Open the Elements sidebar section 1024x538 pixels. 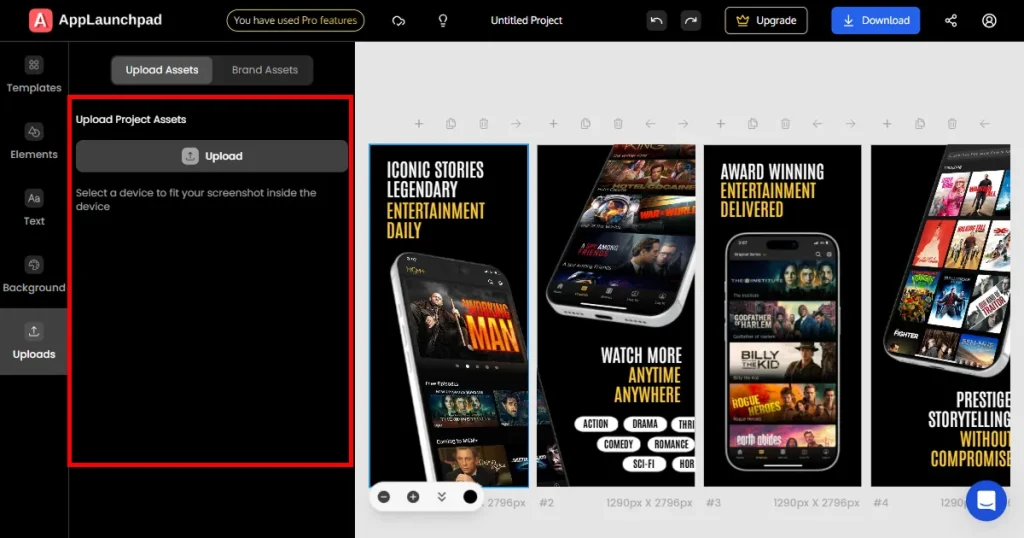coord(34,142)
